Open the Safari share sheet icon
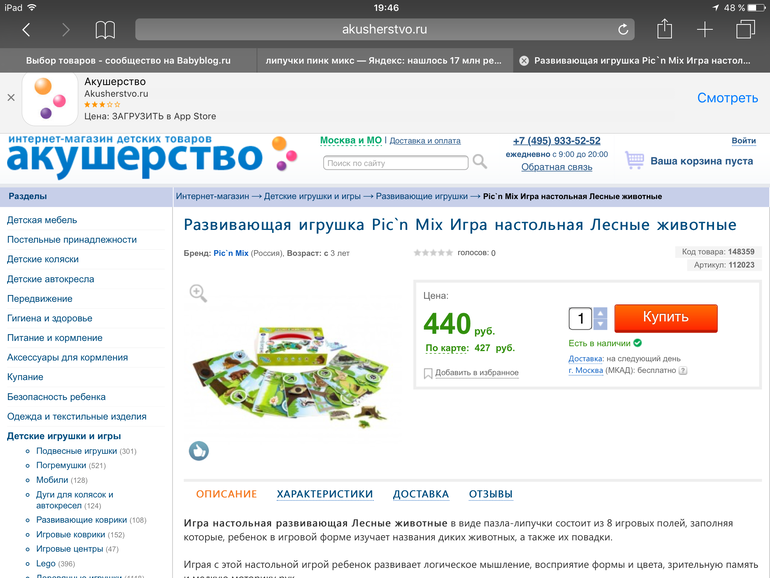Screen dimensions: 770x578 664,28
